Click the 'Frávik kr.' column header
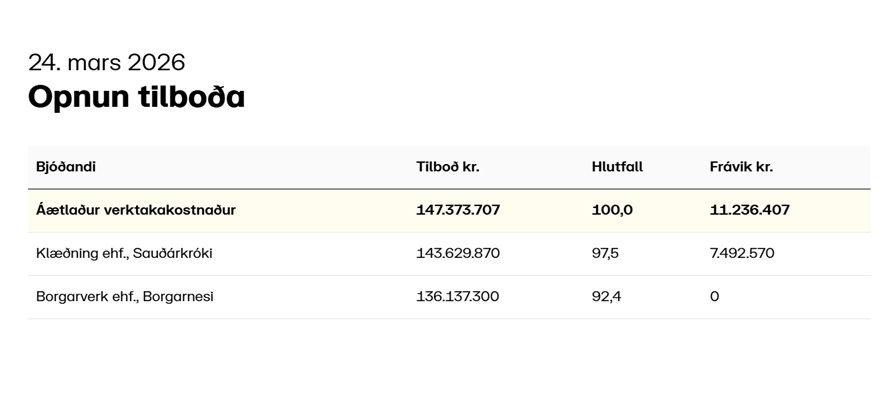Screen dimensions: 882x420 tap(741, 167)
